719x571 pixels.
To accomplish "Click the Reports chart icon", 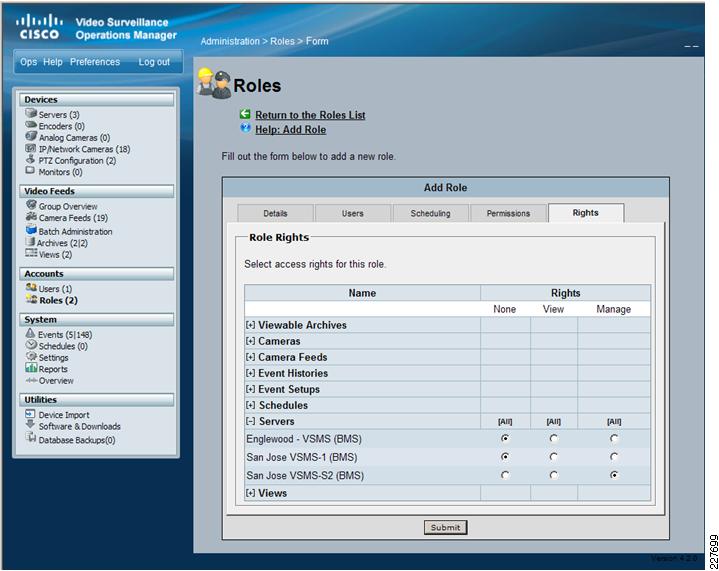I will click(31, 367).
